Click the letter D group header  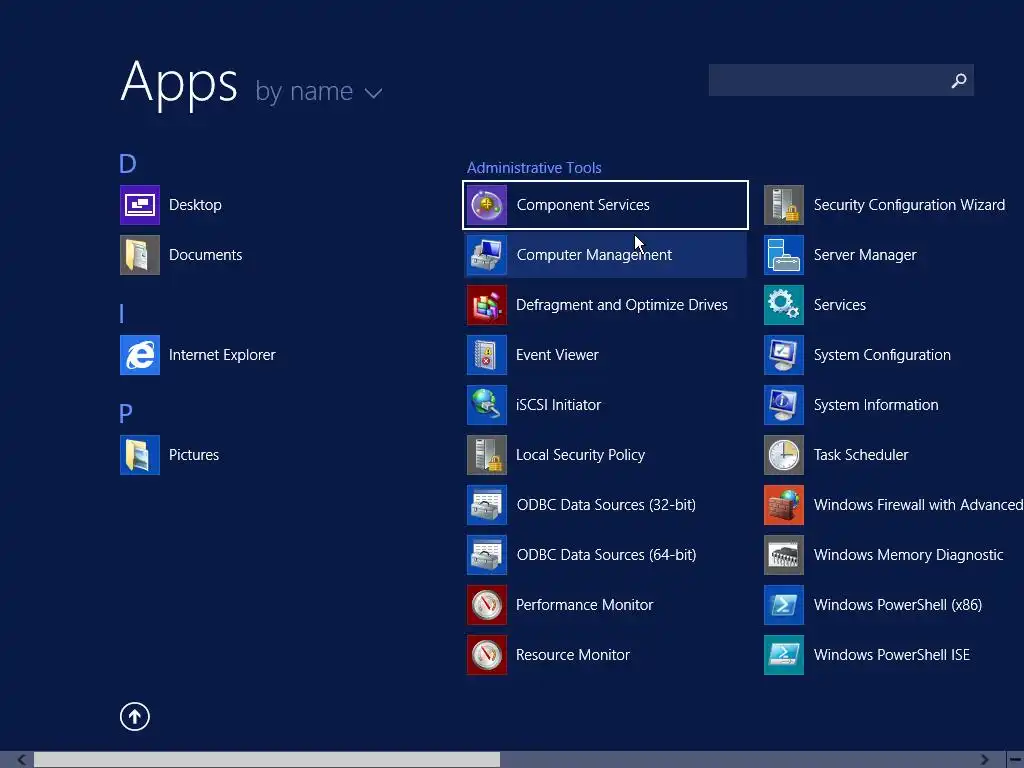[128, 163]
